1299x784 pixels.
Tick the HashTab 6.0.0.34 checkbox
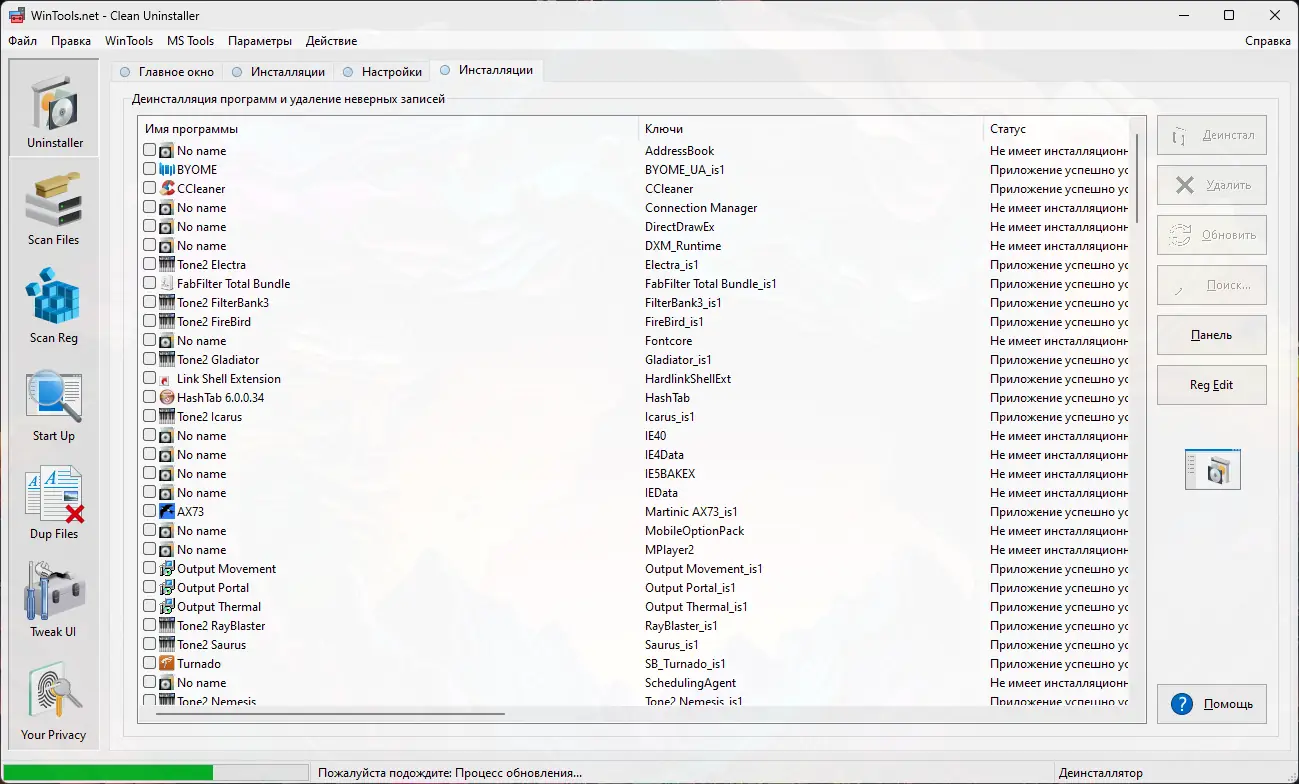tap(150, 398)
